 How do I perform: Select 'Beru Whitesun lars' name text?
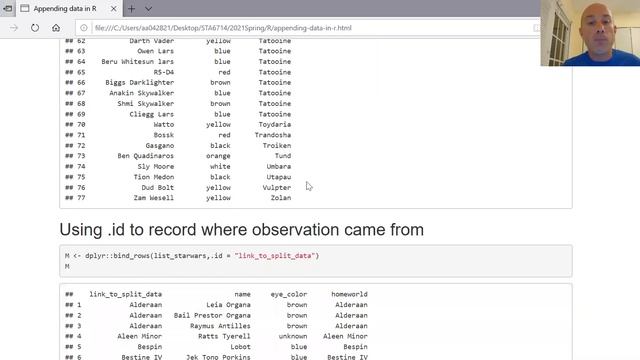tap(138, 62)
